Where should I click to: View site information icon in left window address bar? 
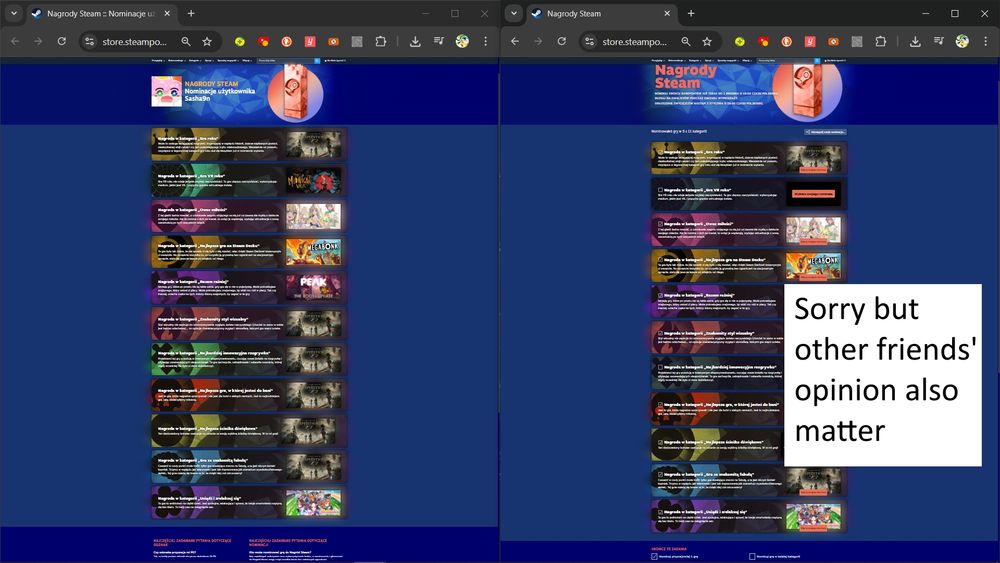coord(89,41)
